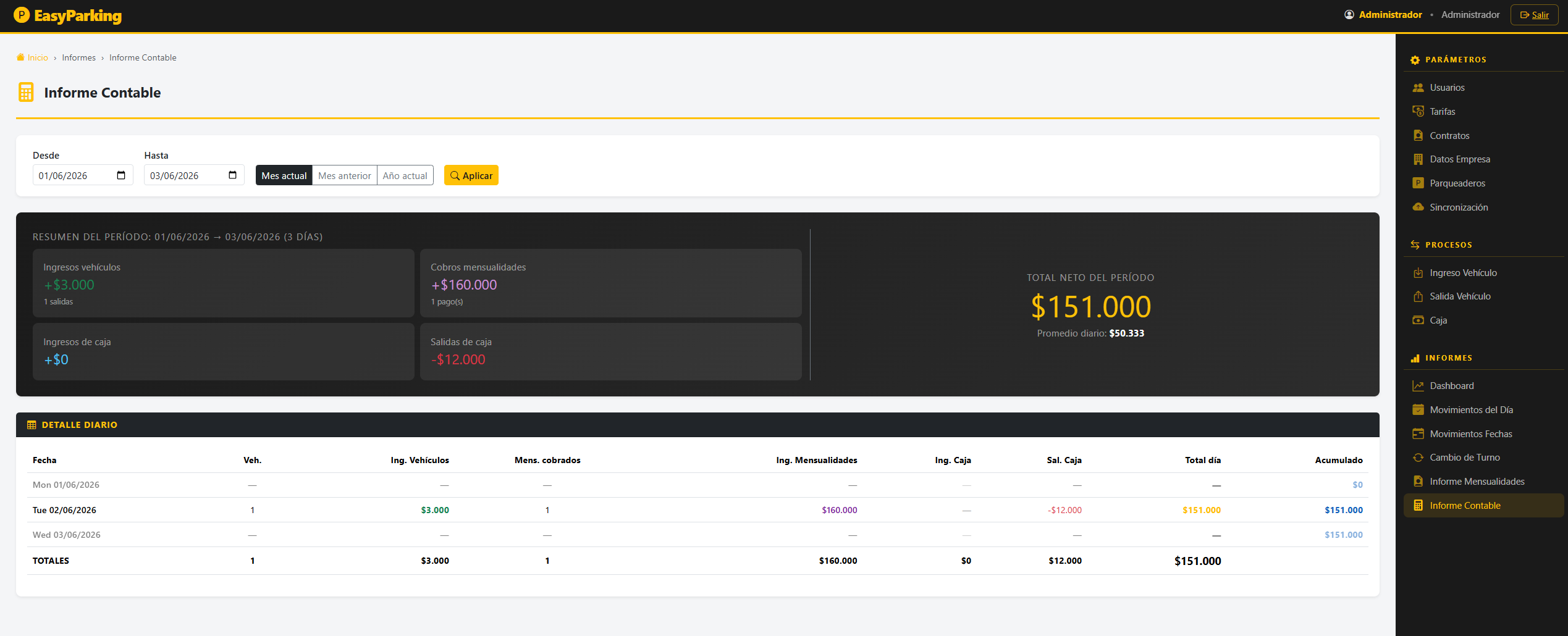Click the Cambio de Turno arrows icon

[1418, 458]
